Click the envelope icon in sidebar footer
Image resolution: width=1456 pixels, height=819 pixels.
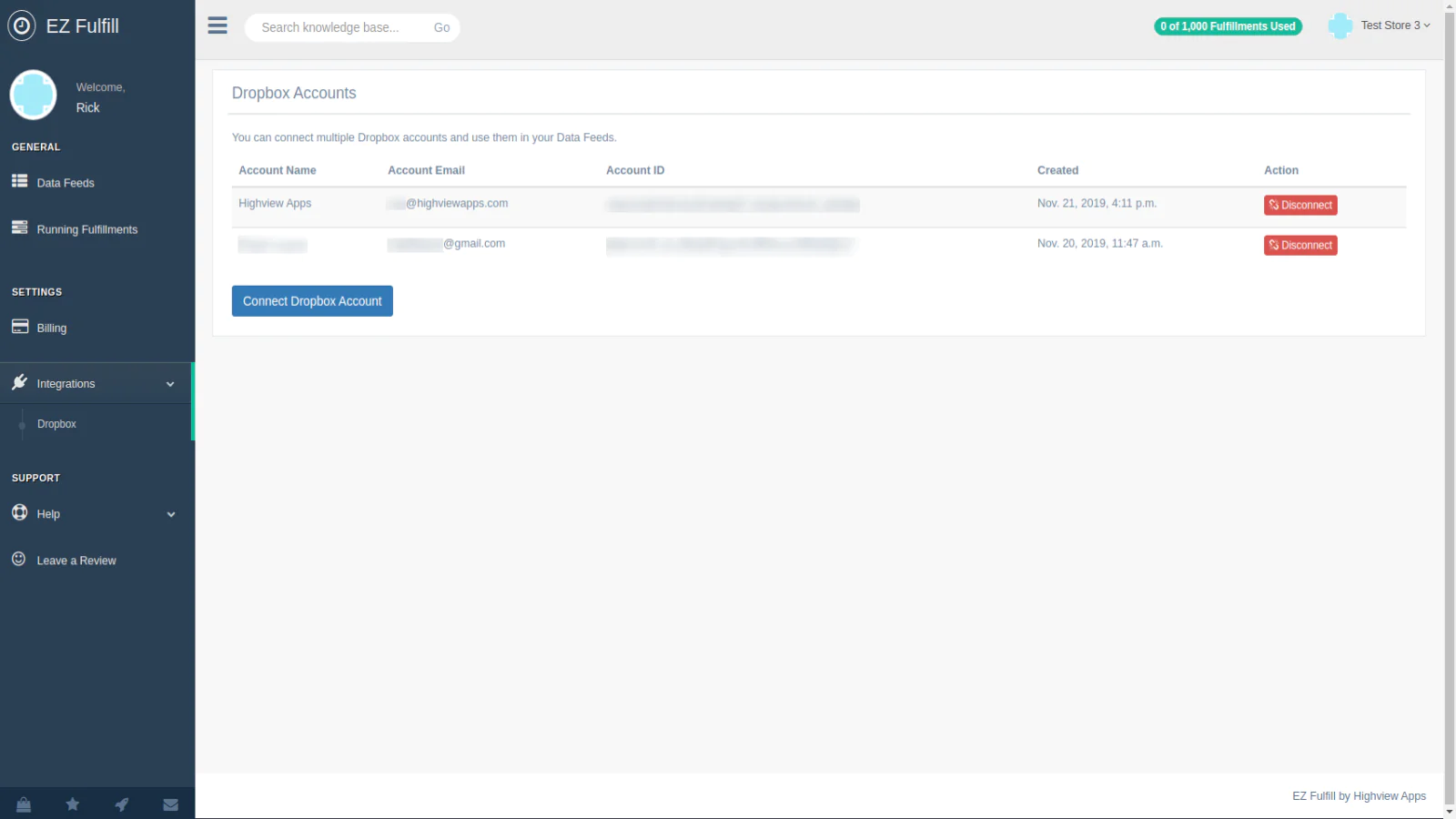pos(170,804)
